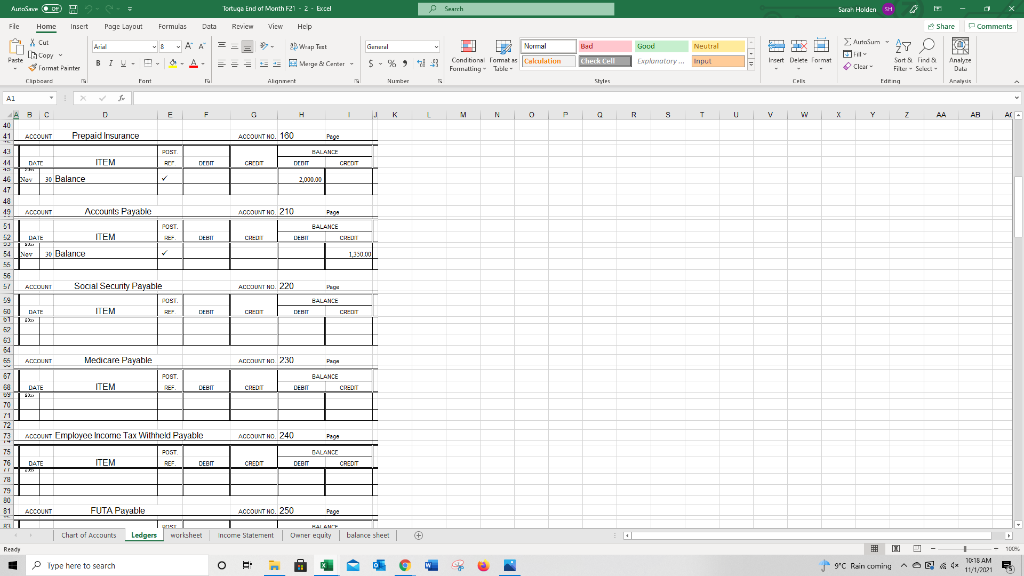Open Excel from the Windows taskbar
The image size is (1024, 576).
[x=327, y=566]
